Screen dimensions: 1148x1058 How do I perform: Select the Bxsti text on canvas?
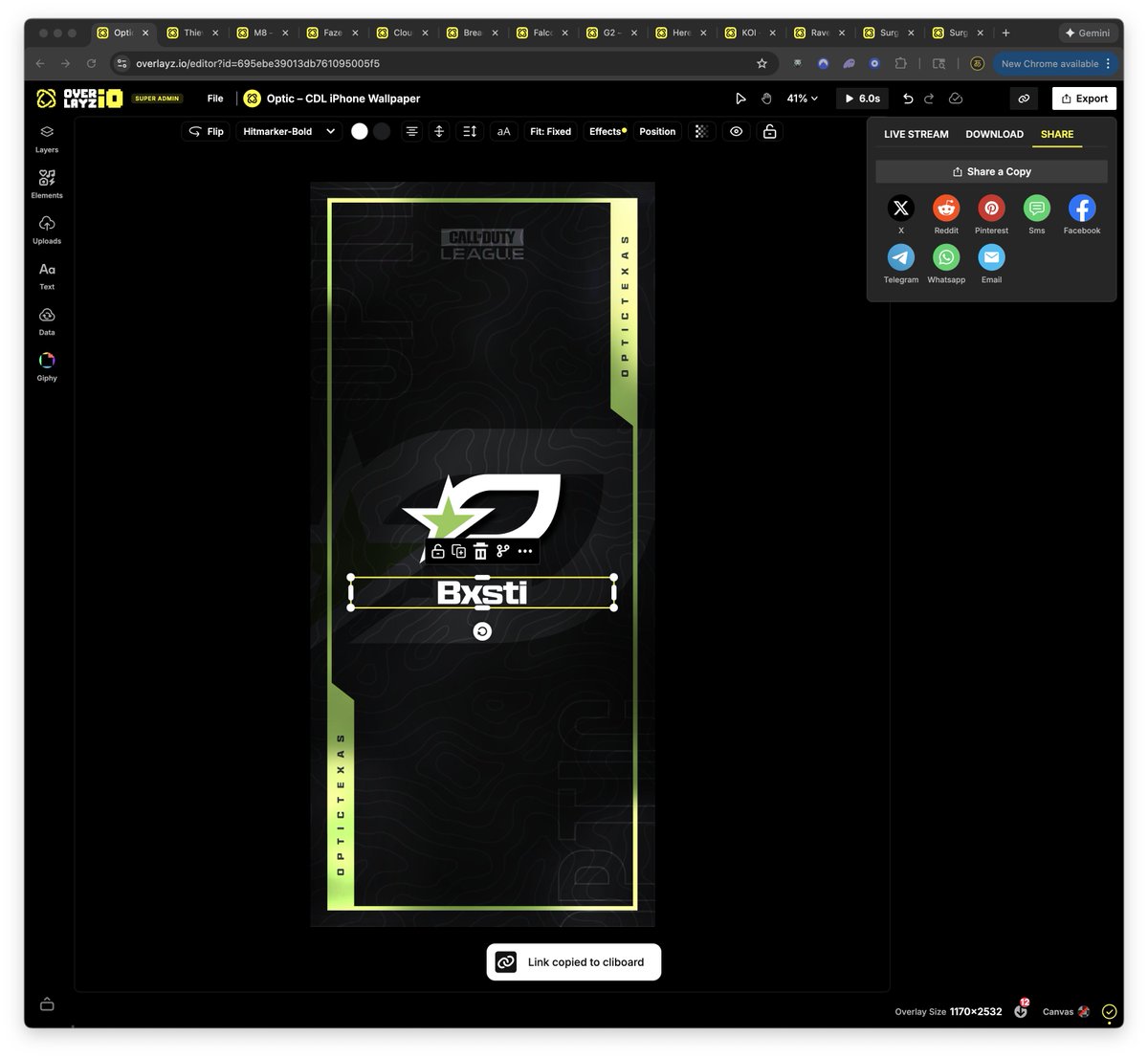tap(482, 592)
